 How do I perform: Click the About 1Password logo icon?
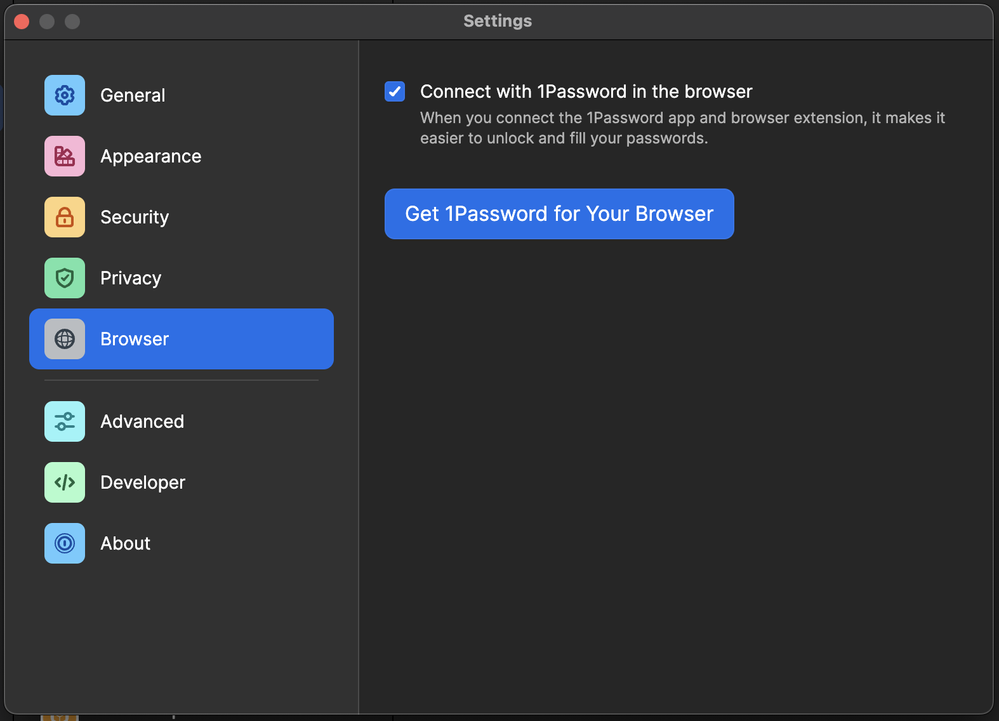tap(64, 543)
